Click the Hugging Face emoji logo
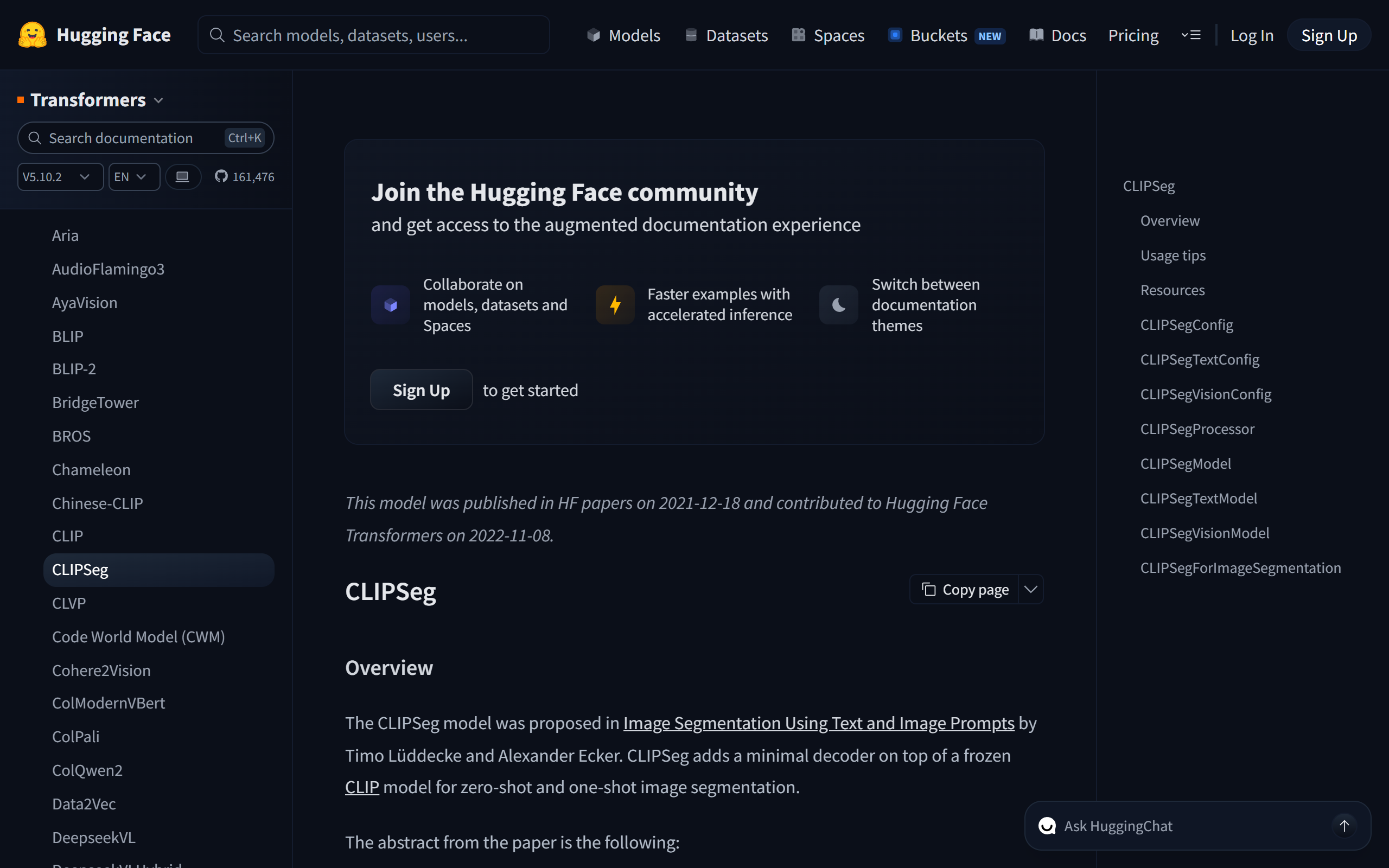Image resolution: width=1389 pixels, height=868 pixels. tap(32, 35)
